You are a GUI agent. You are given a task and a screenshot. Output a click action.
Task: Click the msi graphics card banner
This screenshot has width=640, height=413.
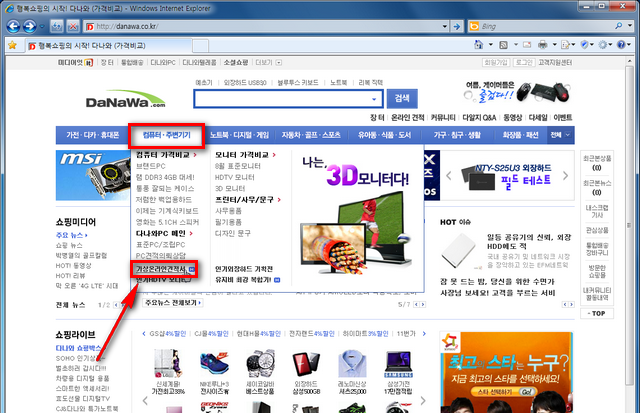93,175
